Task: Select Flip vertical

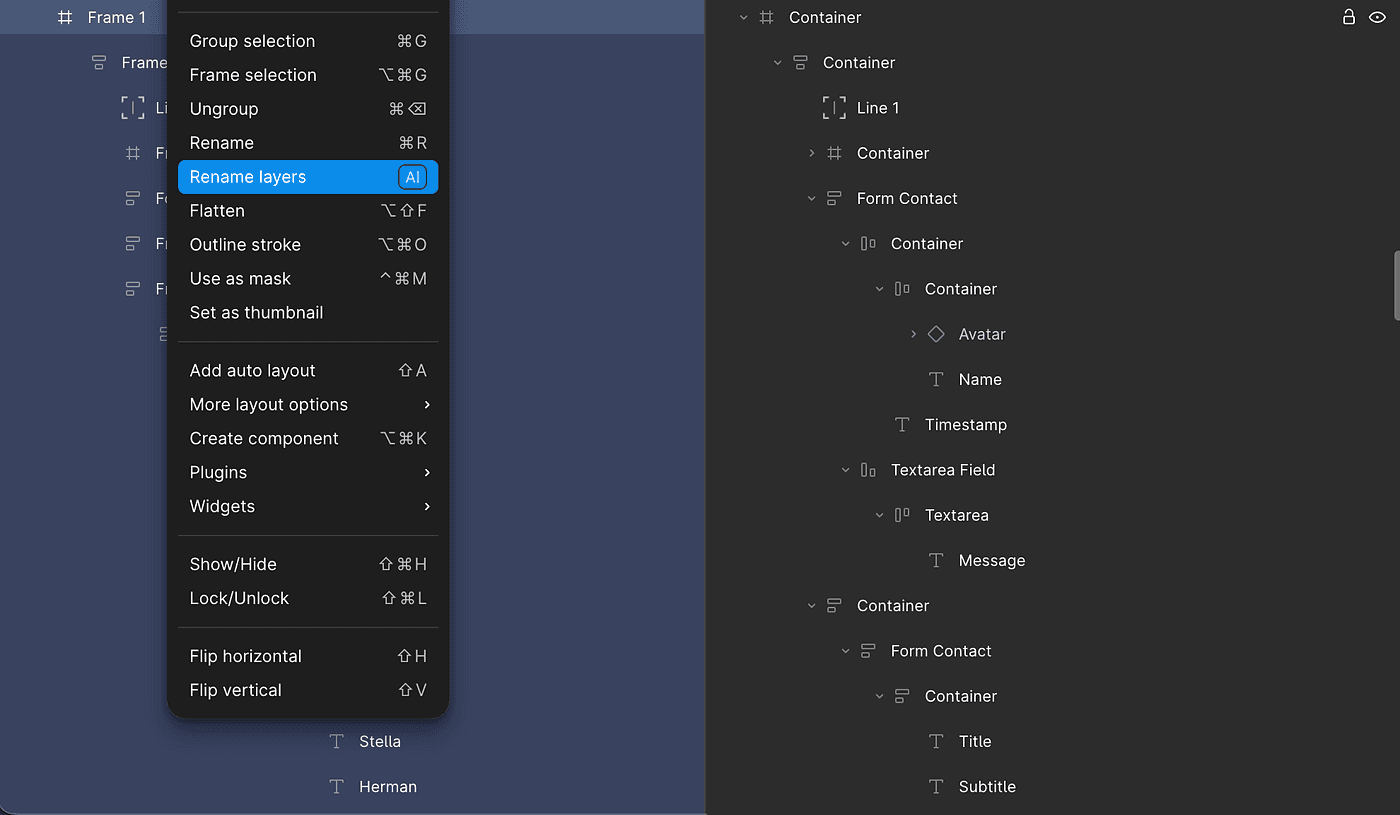Action: (x=308, y=690)
